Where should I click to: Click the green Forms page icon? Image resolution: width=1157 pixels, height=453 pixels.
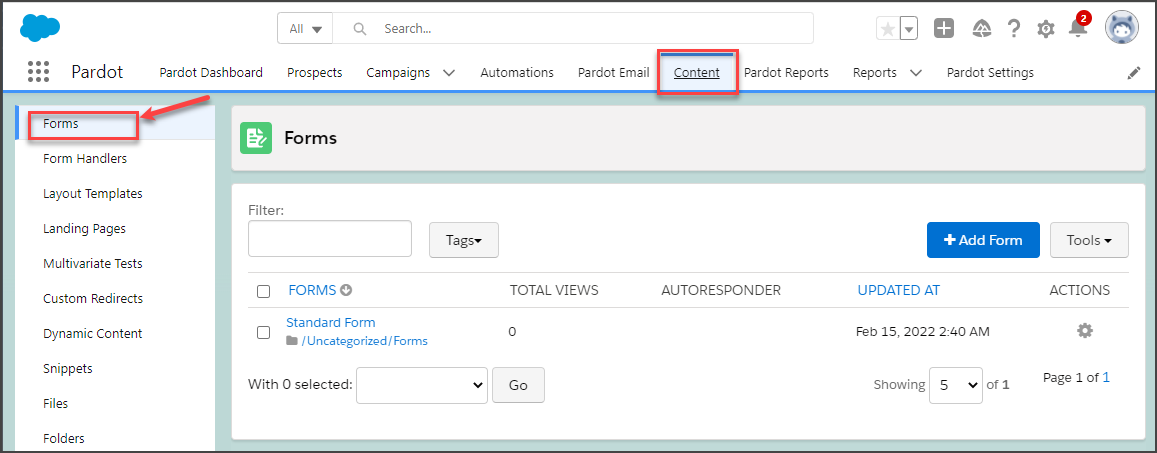[256, 138]
